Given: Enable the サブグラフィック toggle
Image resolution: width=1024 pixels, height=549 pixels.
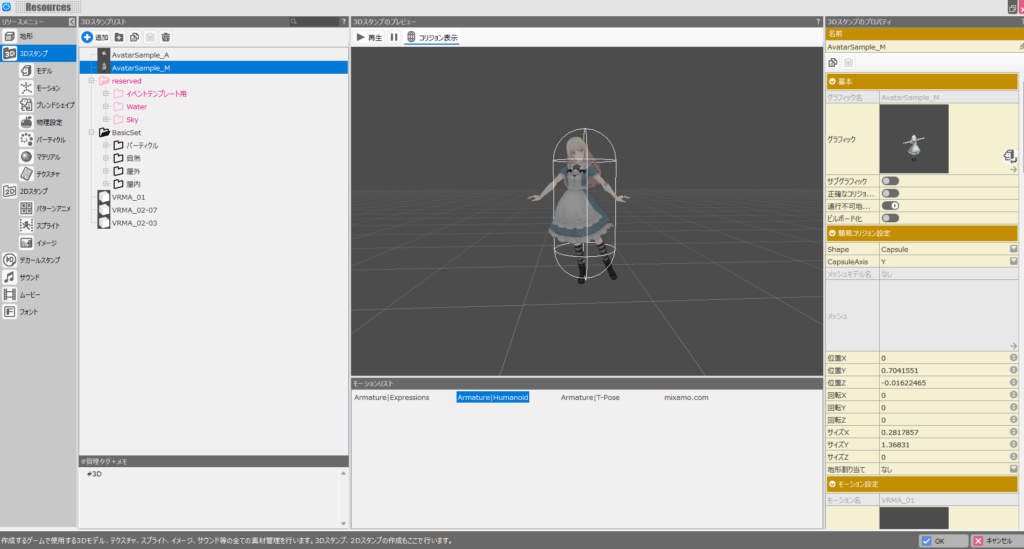Looking at the screenshot, I should (889, 181).
